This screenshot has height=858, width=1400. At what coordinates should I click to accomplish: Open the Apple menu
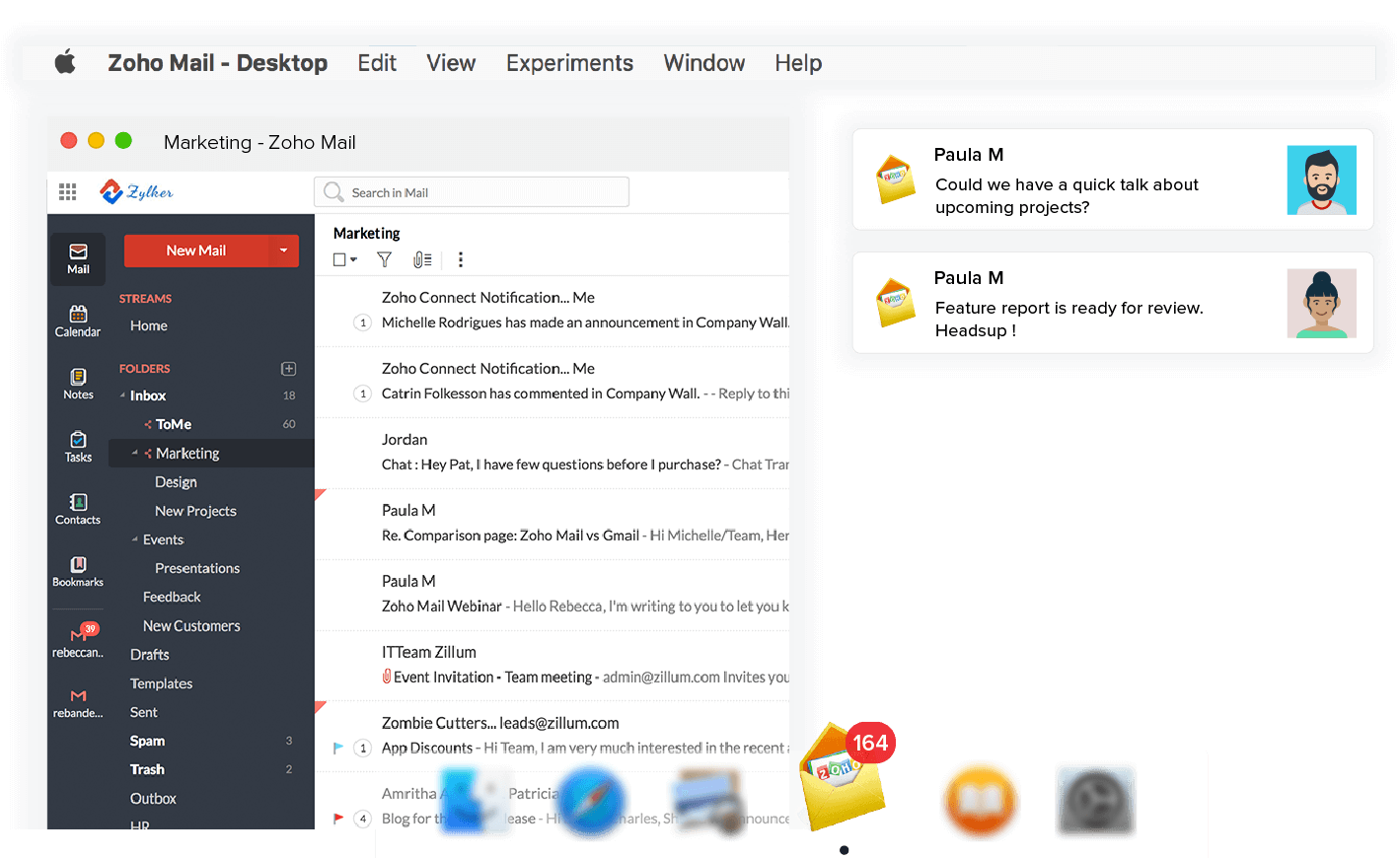pos(65,63)
